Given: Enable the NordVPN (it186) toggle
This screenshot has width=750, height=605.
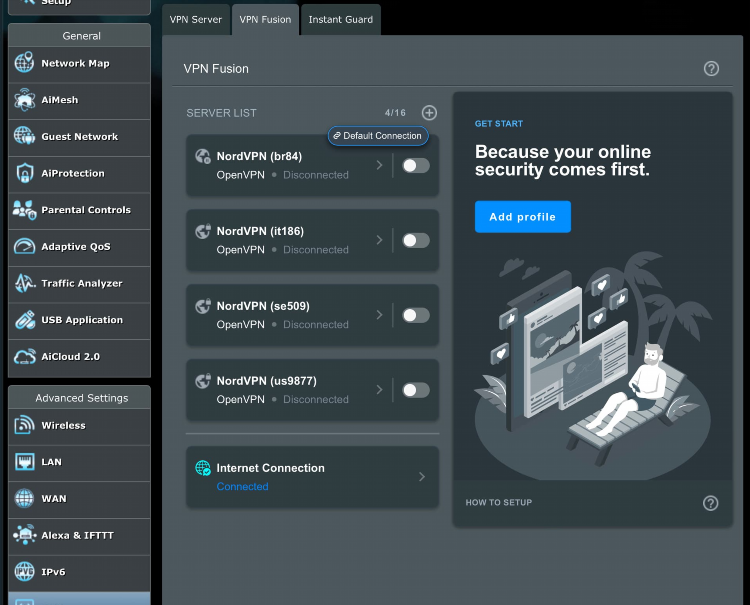Looking at the screenshot, I should point(416,240).
